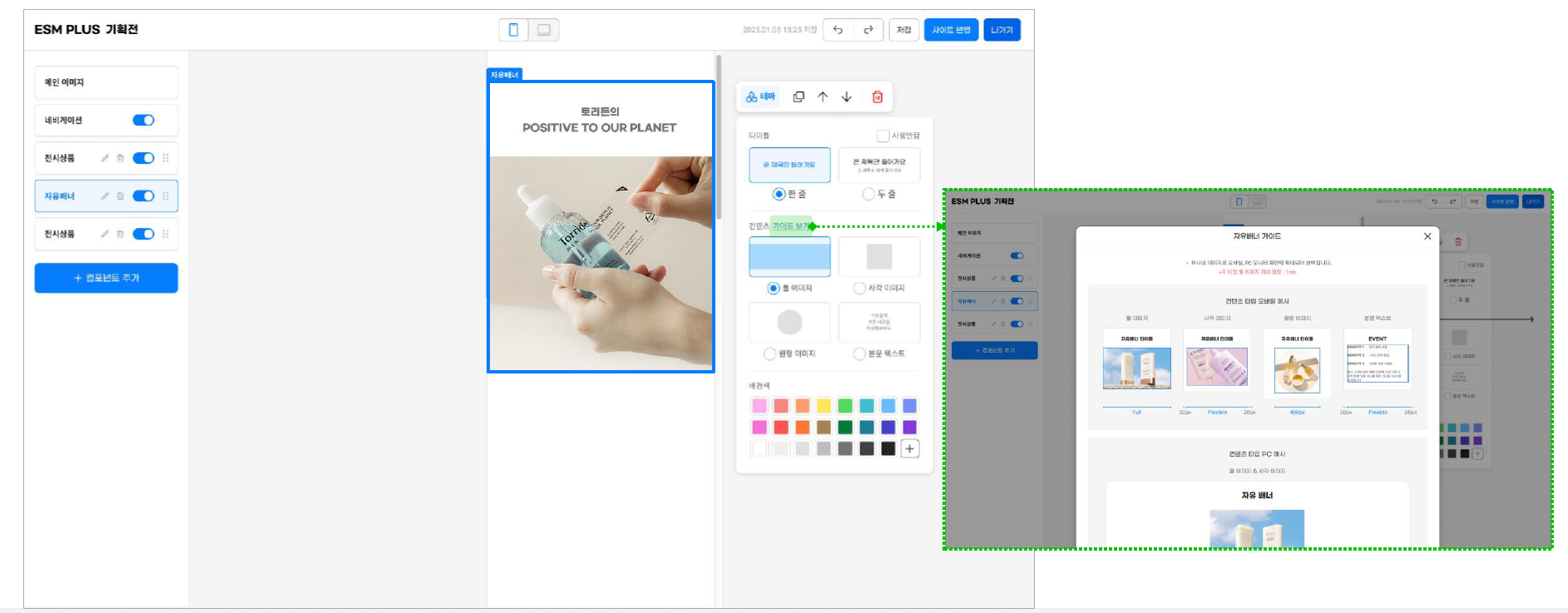
Task: Select the 자유배너 list item label
Action: pyautogui.click(x=60, y=196)
